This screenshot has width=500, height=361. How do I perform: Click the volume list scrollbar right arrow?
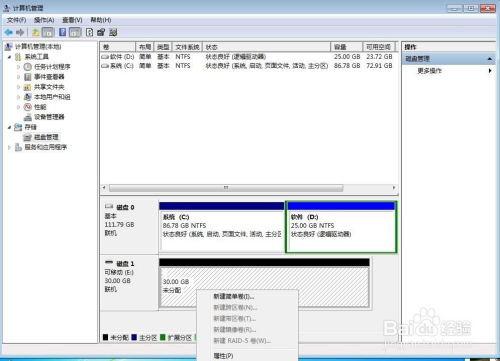coord(394,188)
